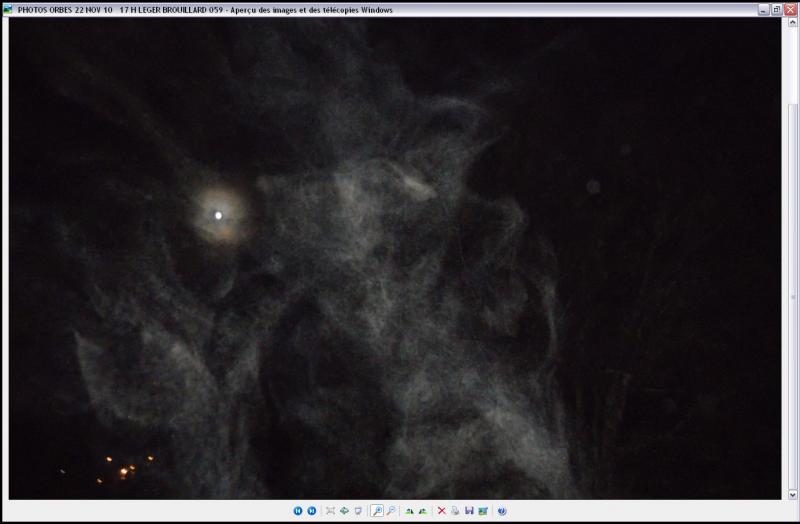Delete the image with the red X
The image size is (800, 524).
442,511
